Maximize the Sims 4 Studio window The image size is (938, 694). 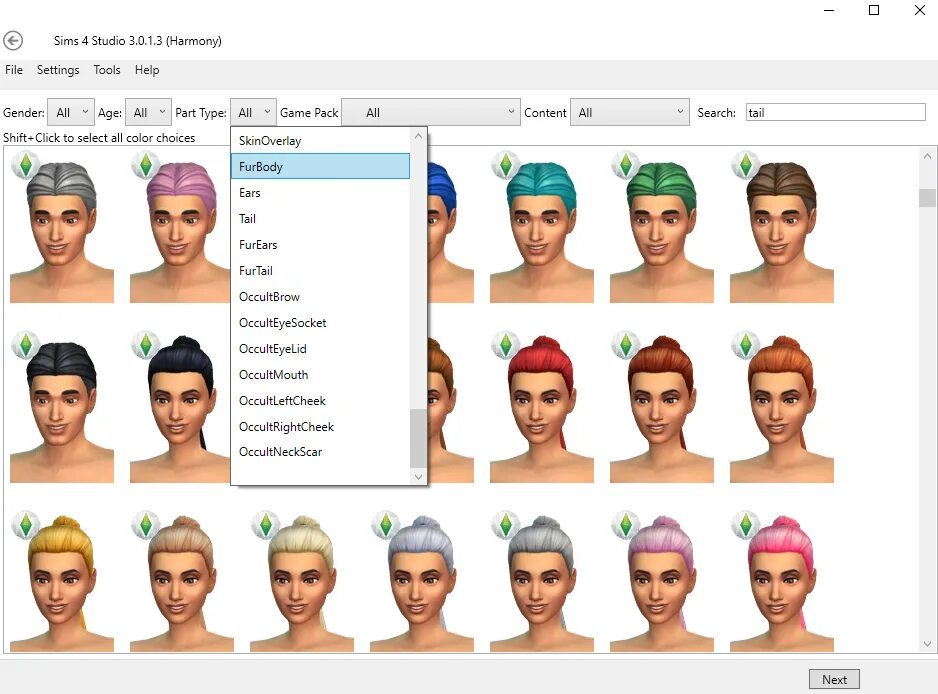874,10
